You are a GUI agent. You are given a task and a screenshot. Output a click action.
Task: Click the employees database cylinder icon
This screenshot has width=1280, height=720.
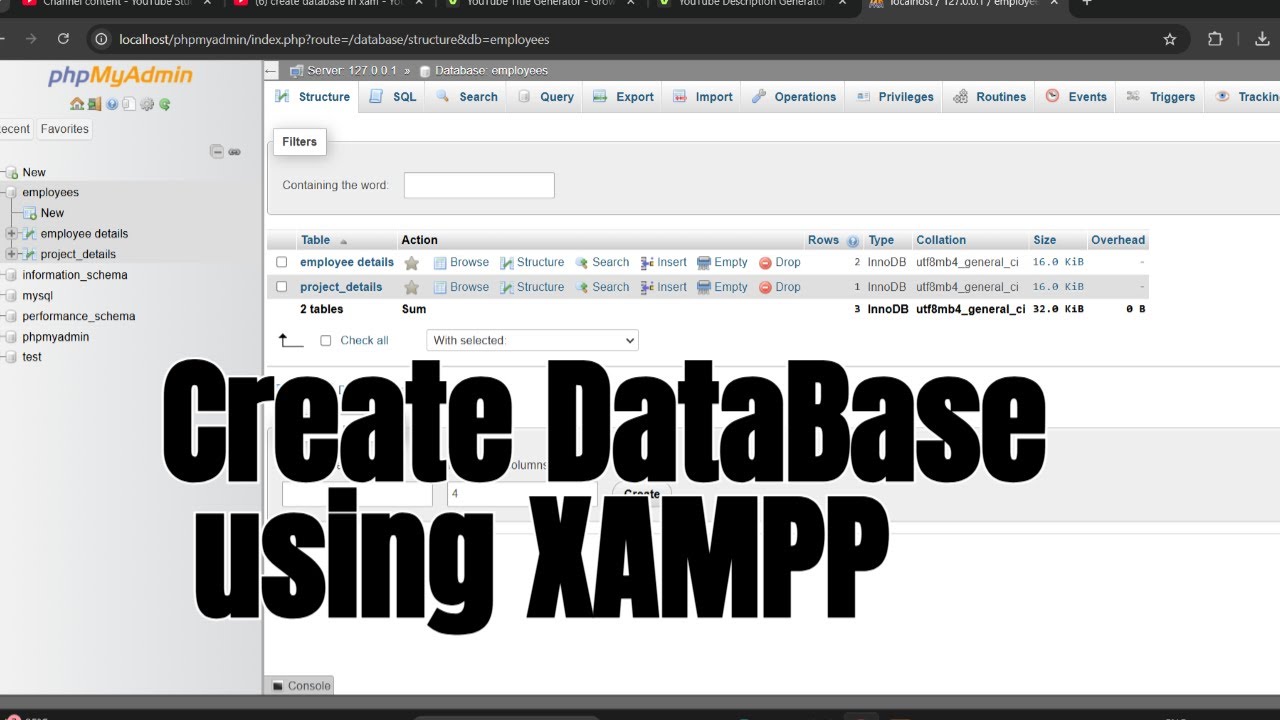(12, 192)
